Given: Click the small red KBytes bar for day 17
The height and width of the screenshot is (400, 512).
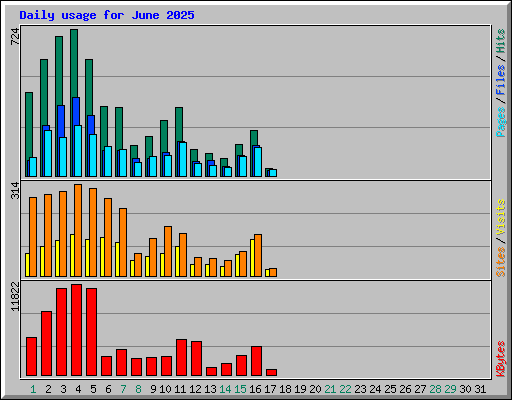Looking at the screenshot, I should [271, 372].
